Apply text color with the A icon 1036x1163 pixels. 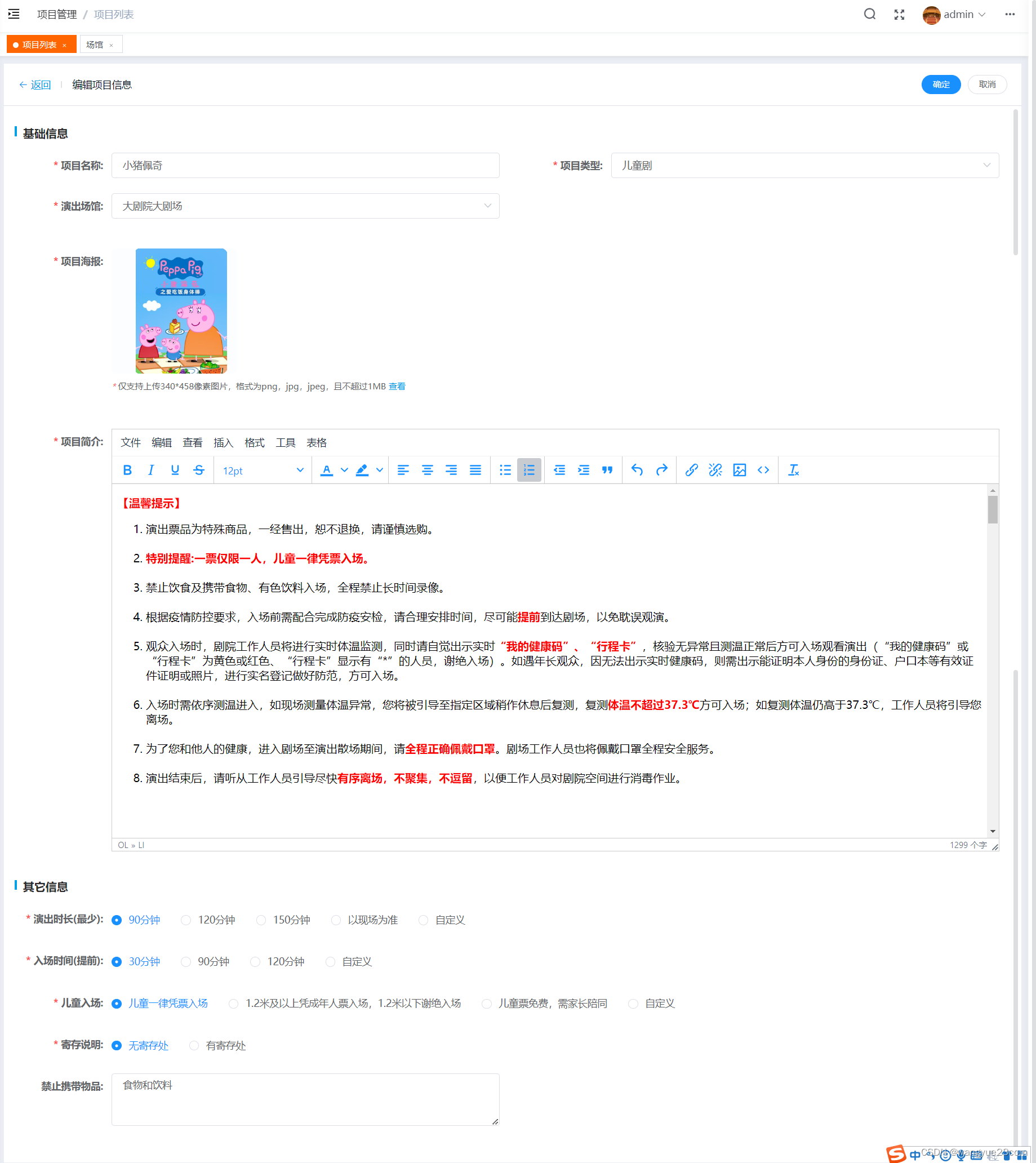(327, 470)
